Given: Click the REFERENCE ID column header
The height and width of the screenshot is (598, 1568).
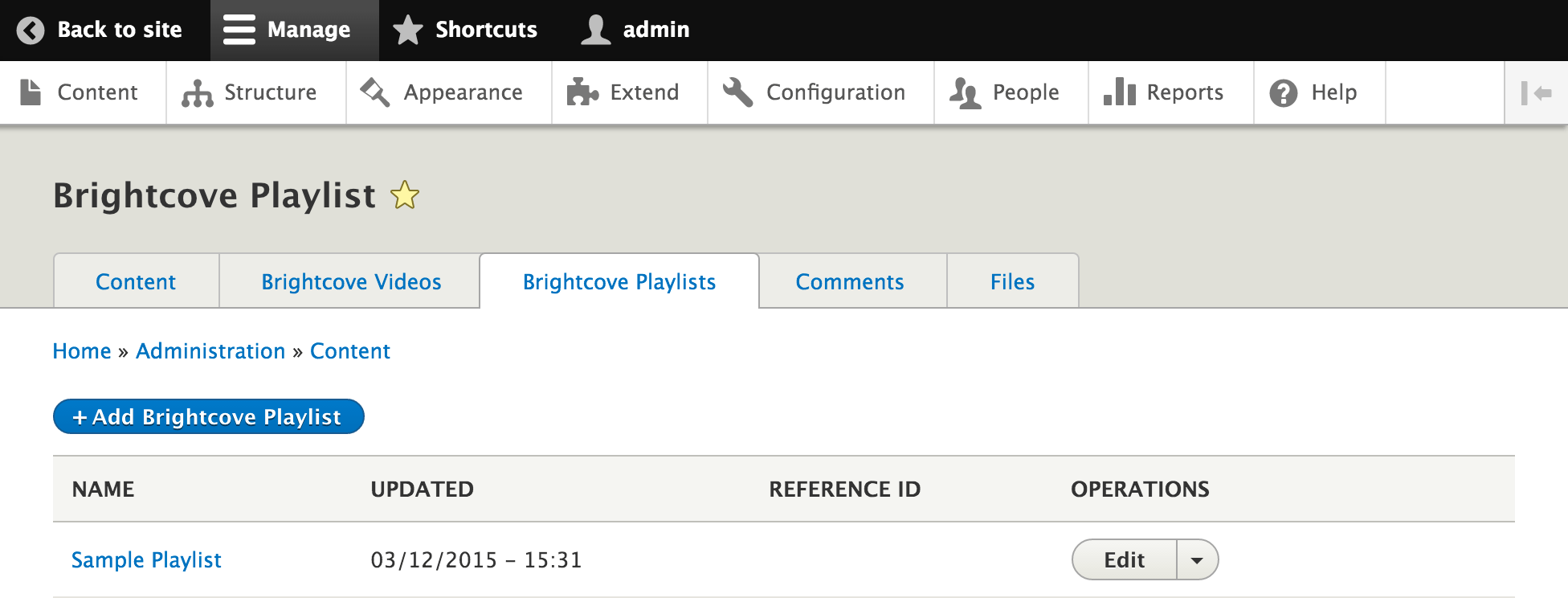Looking at the screenshot, I should (x=845, y=489).
